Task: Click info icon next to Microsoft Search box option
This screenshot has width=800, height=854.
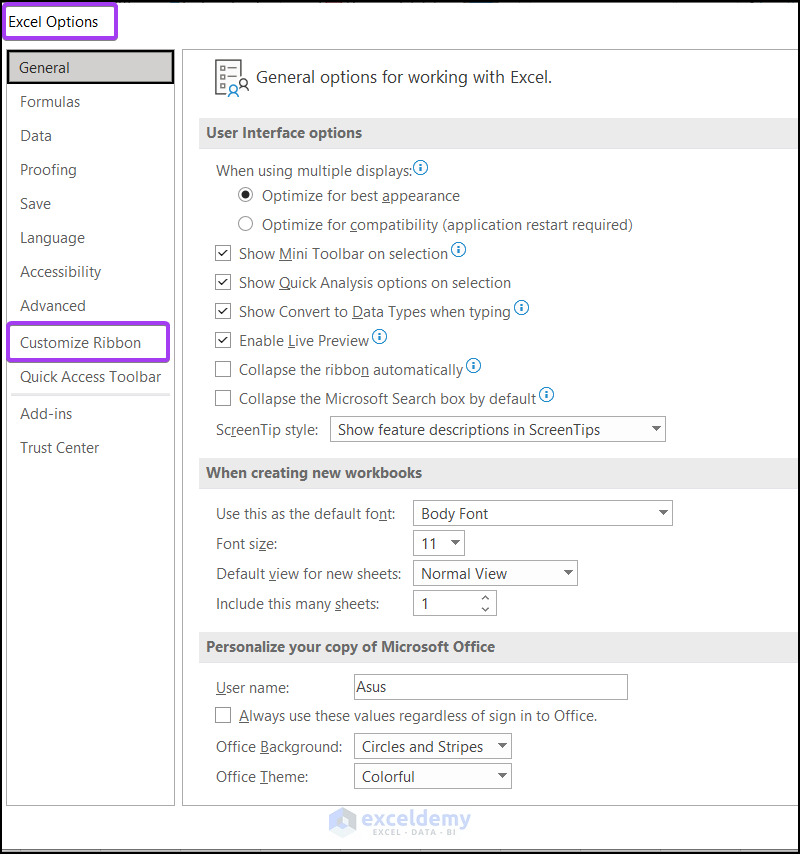Action: click(x=547, y=395)
